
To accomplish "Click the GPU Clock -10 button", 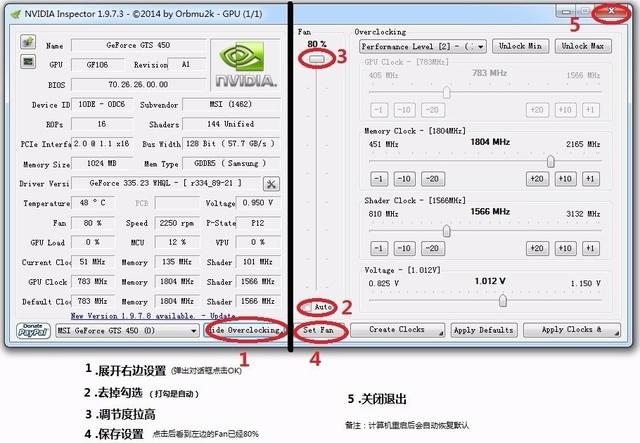I will [404, 110].
